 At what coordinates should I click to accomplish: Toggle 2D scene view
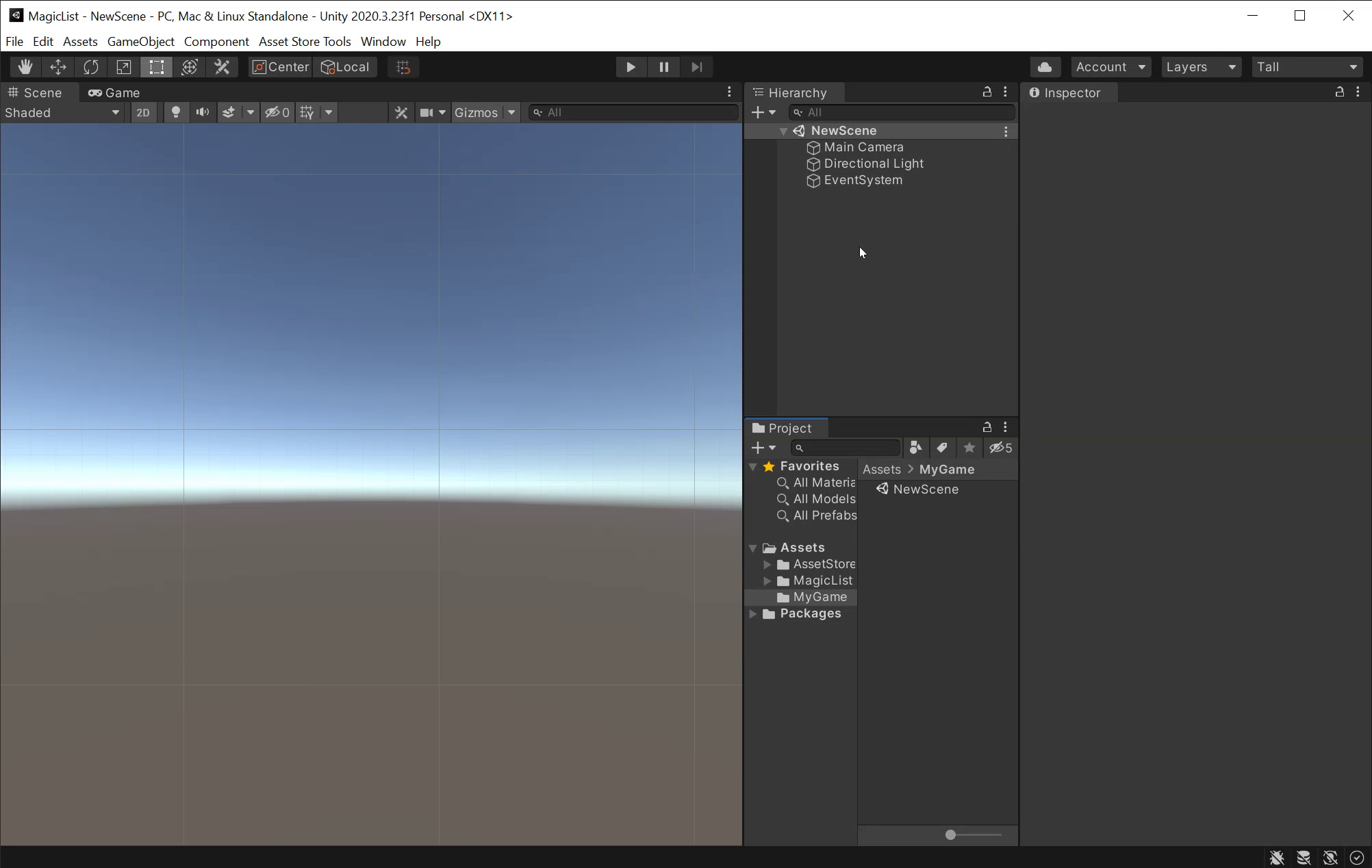point(142,112)
